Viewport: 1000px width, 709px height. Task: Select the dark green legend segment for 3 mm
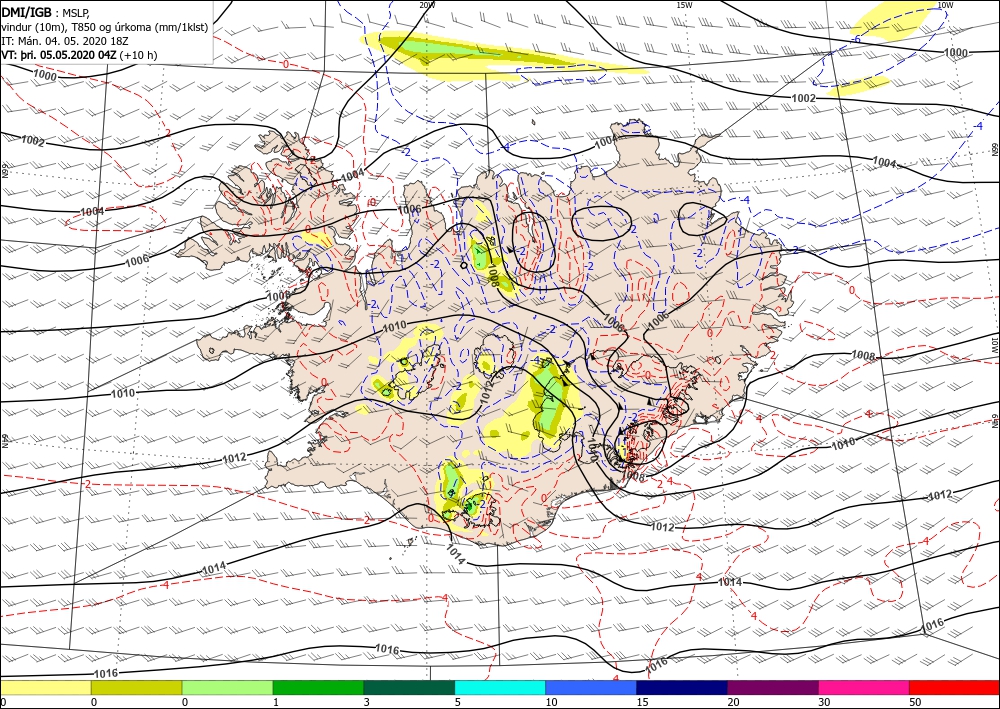pos(409,687)
